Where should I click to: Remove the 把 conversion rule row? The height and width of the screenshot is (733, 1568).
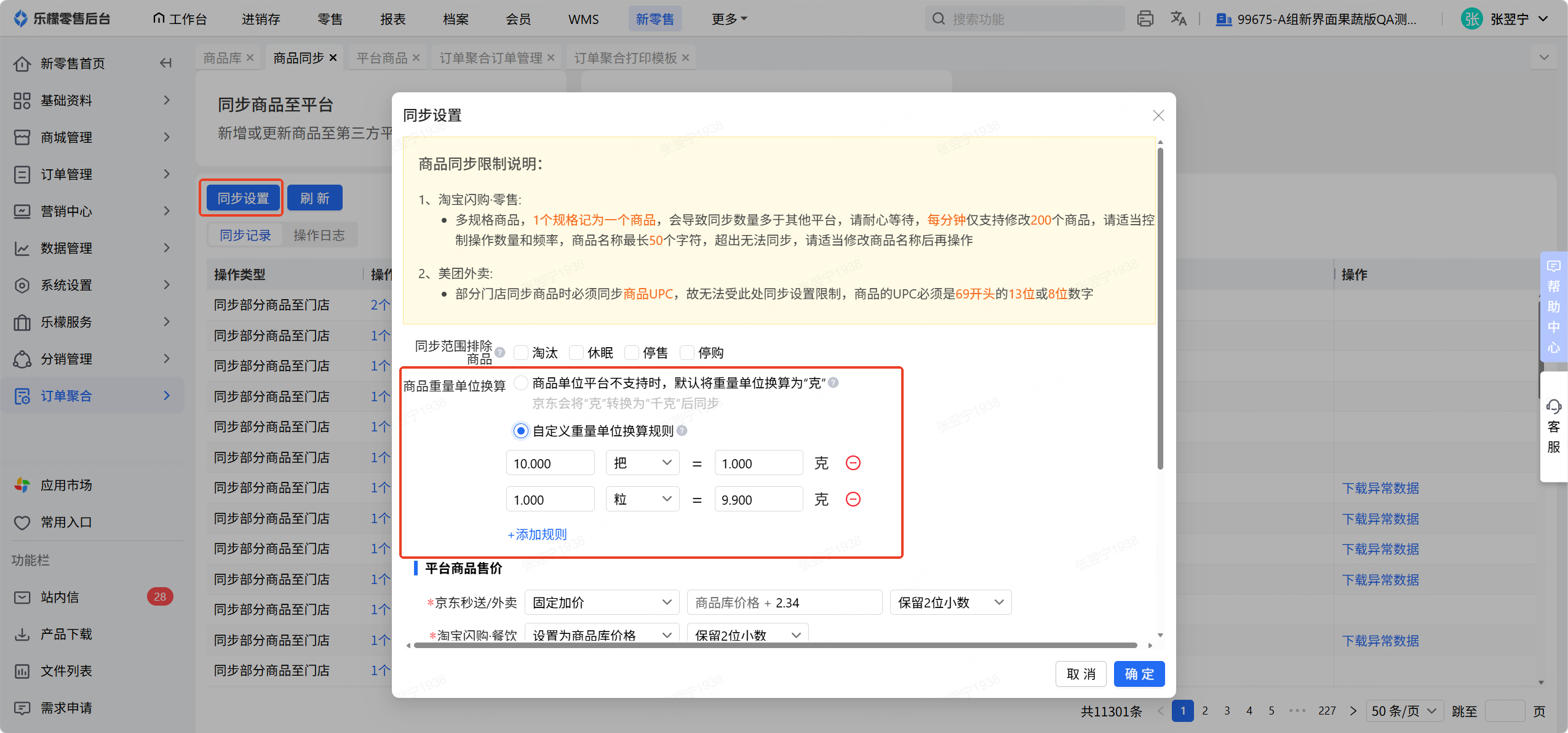coord(853,463)
